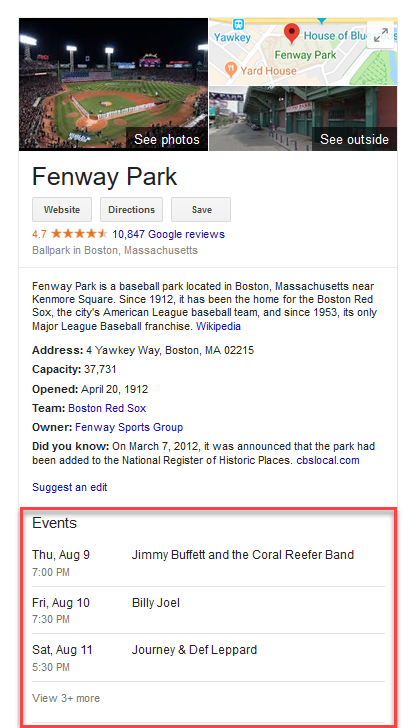The image size is (417, 728).
Task: Open the cbslocal.com source link
Action: [x=328, y=461]
